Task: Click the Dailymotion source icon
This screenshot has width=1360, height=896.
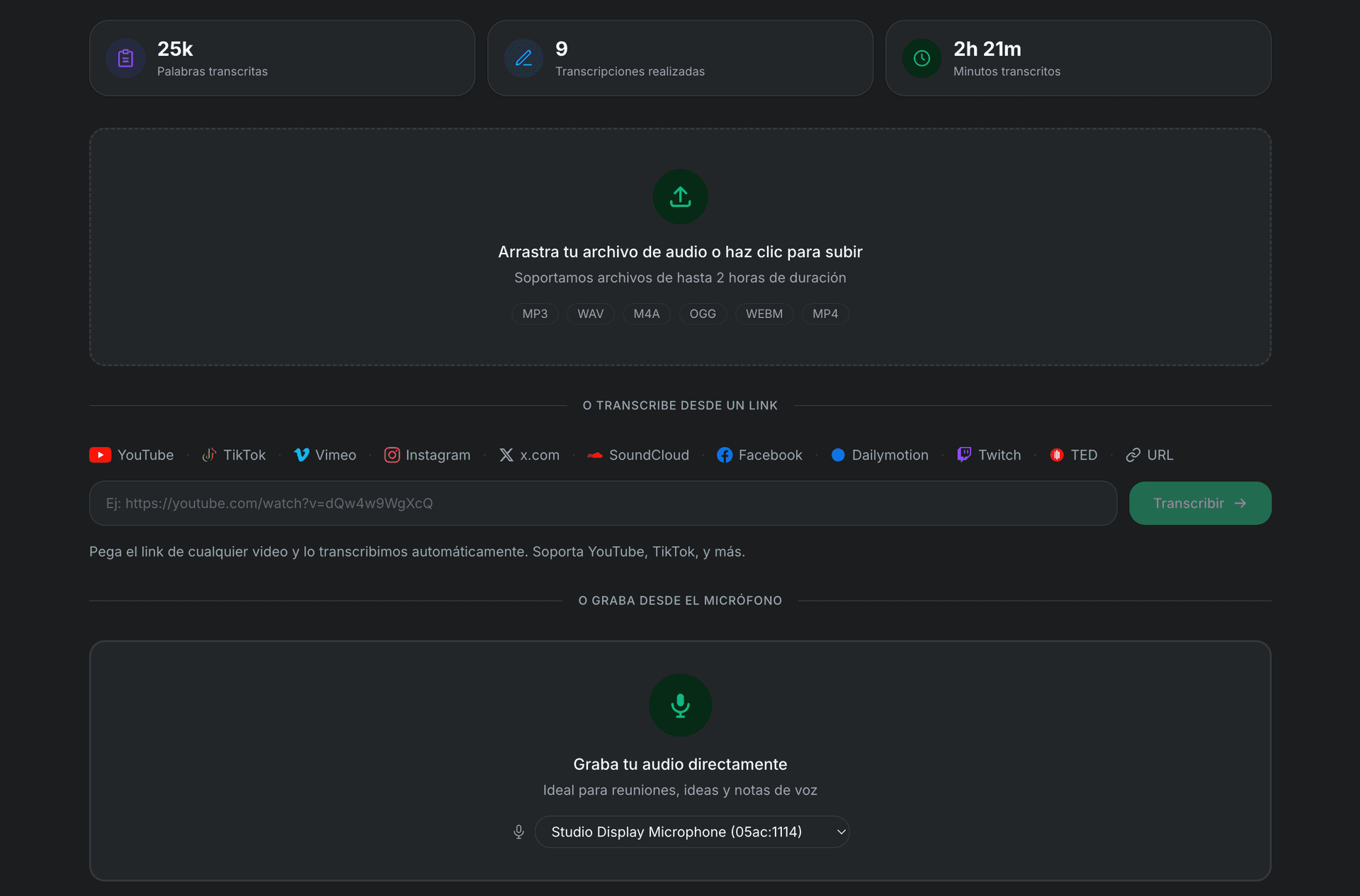Action: [x=880, y=455]
